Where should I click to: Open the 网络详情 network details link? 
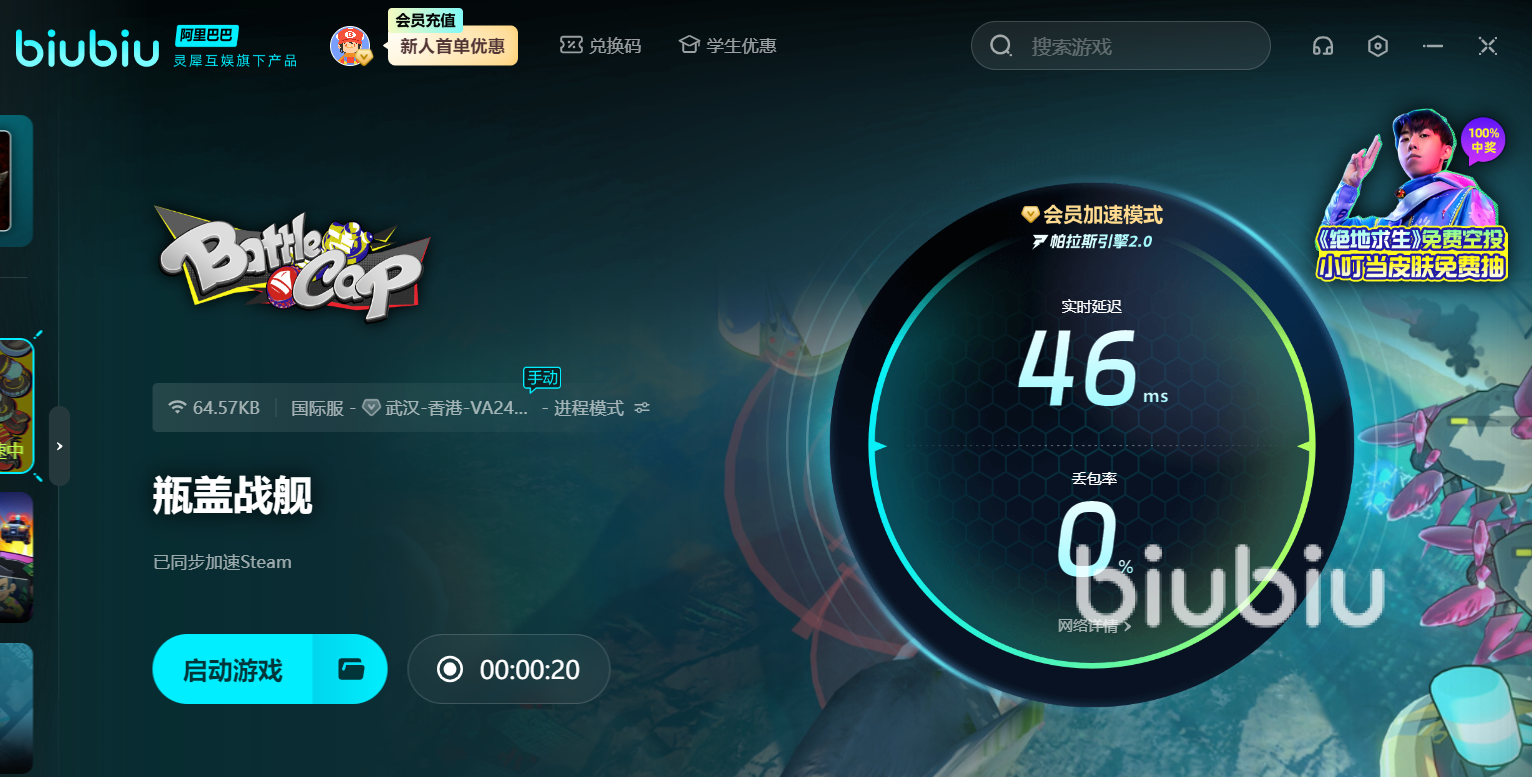[1094, 626]
